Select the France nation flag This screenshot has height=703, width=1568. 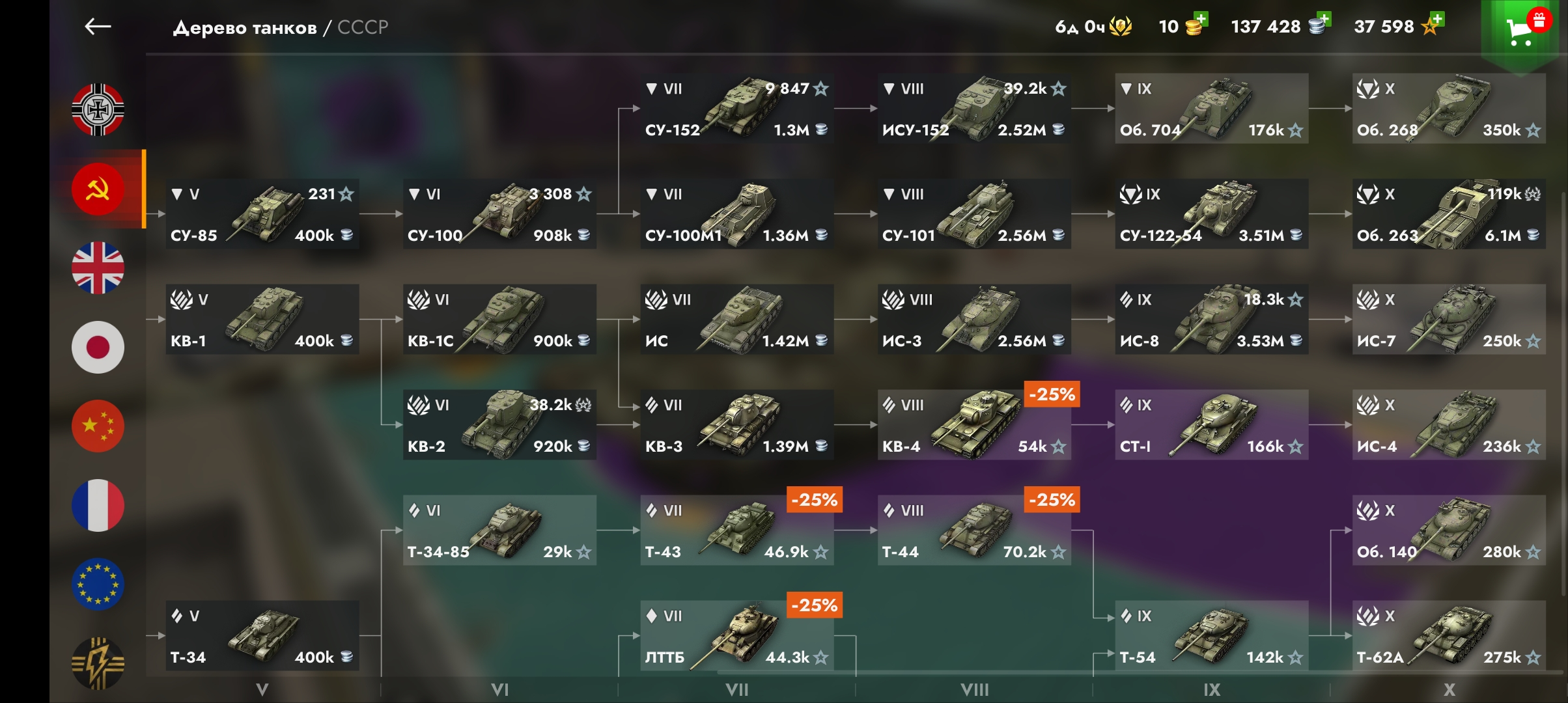[x=98, y=505]
